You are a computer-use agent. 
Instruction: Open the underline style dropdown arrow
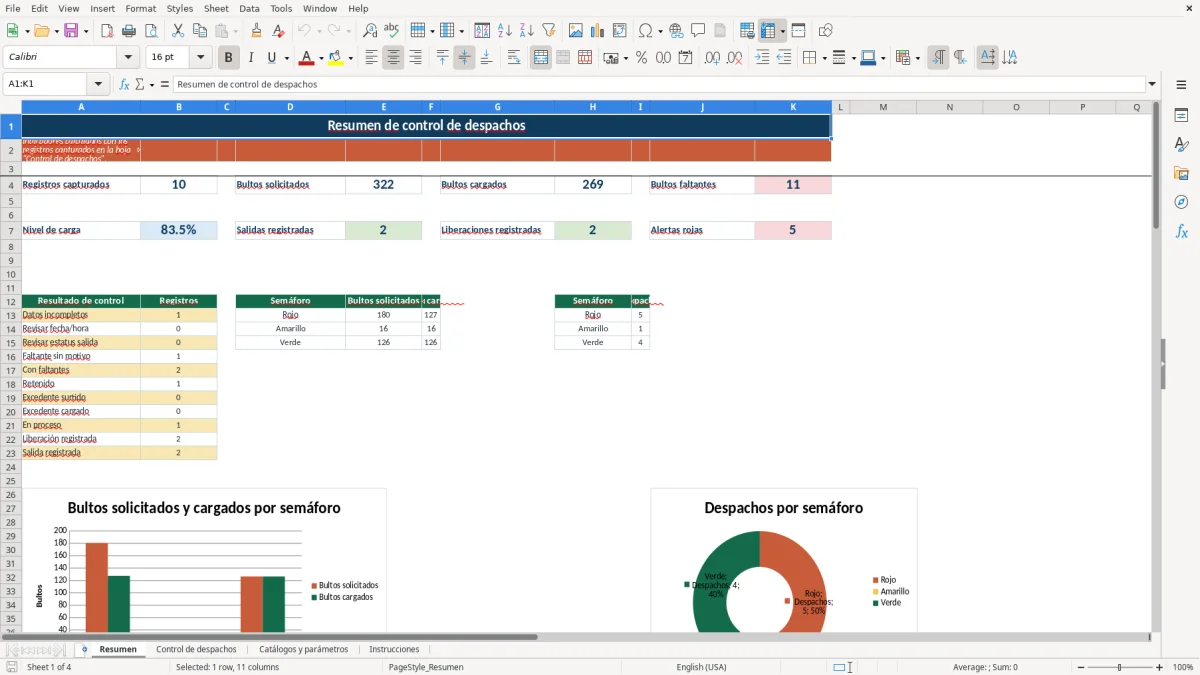point(286,58)
